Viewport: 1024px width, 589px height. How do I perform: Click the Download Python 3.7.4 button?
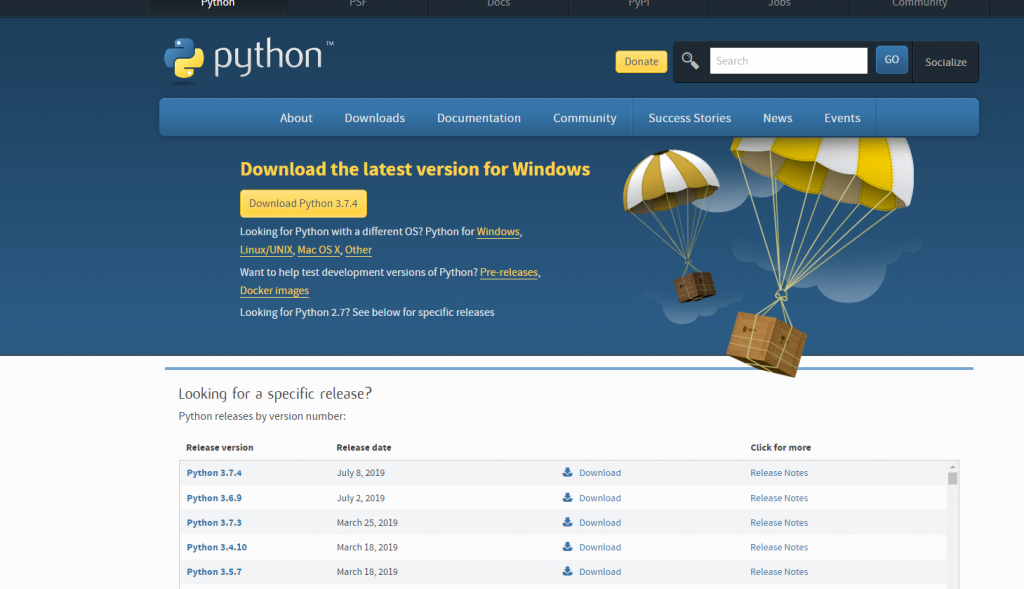303,204
